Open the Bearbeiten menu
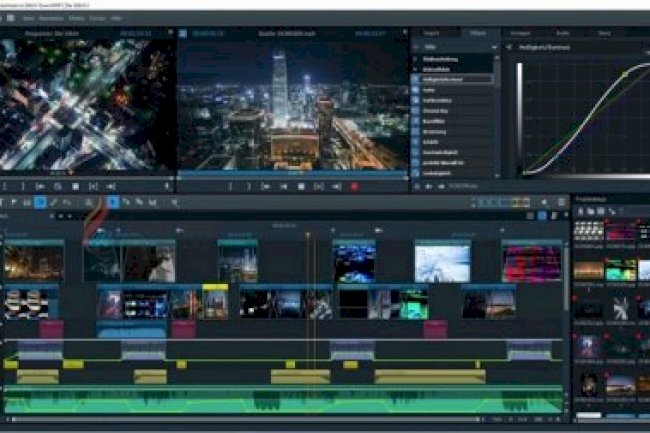This screenshot has width=650, height=433. click(51, 19)
